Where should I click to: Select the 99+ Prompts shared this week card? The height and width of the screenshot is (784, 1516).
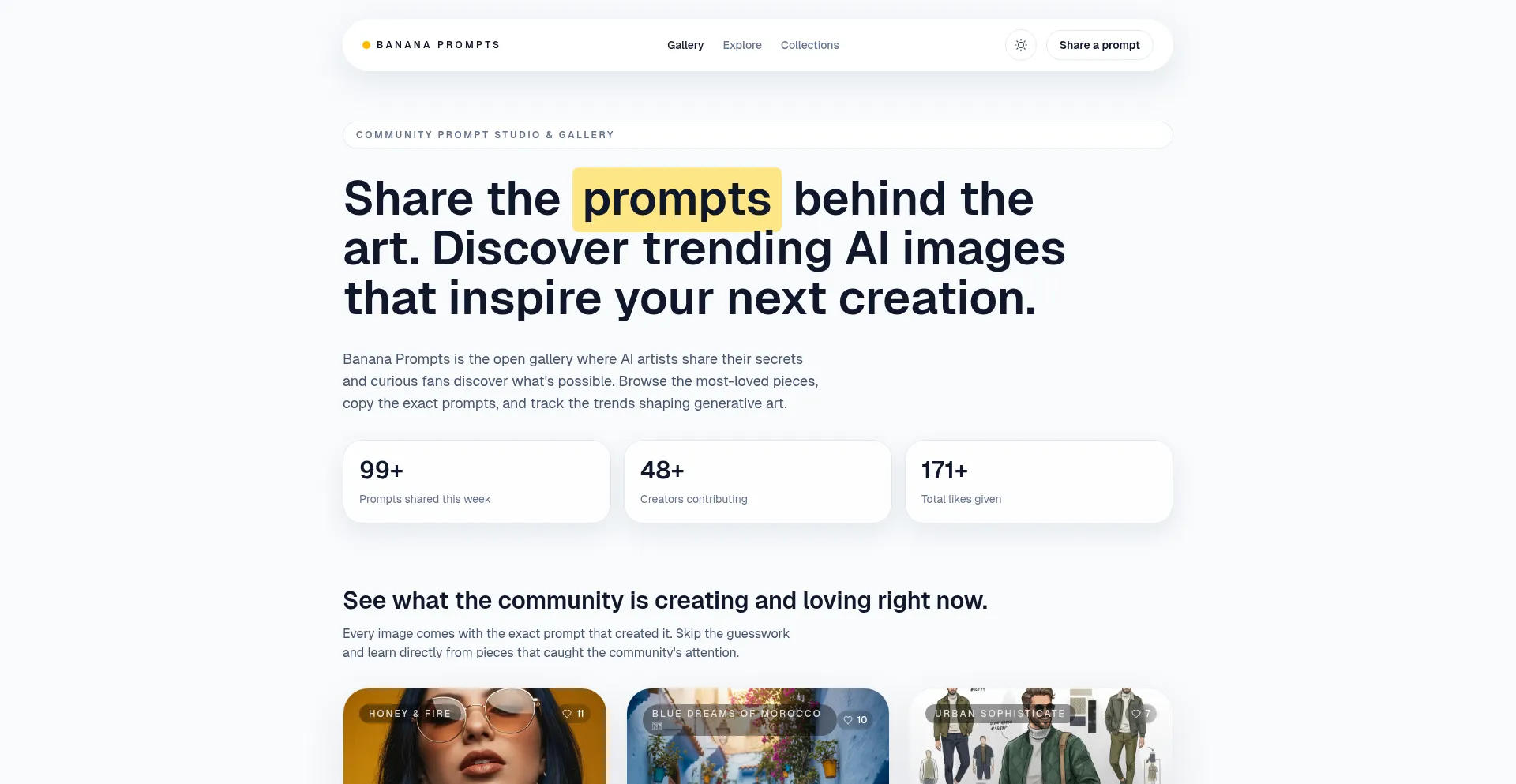pyautogui.click(x=477, y=482)
